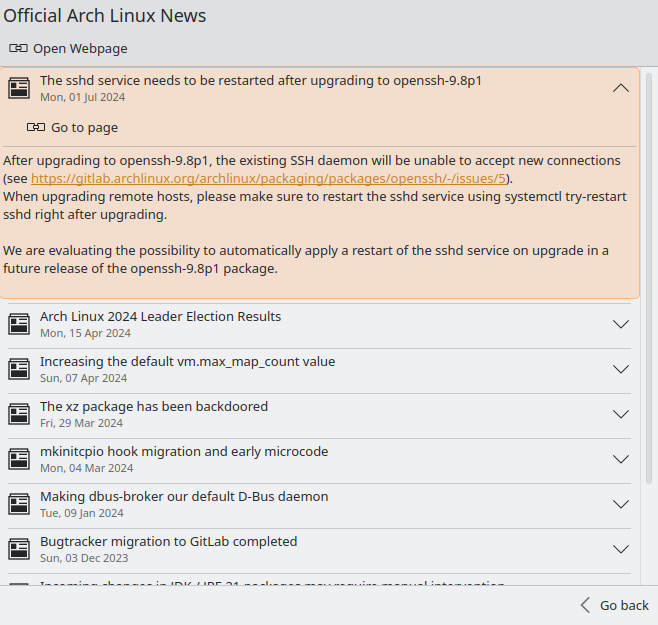Go to page for sshd article
Screen dimensions: 658x625
[x=73, y=128]
